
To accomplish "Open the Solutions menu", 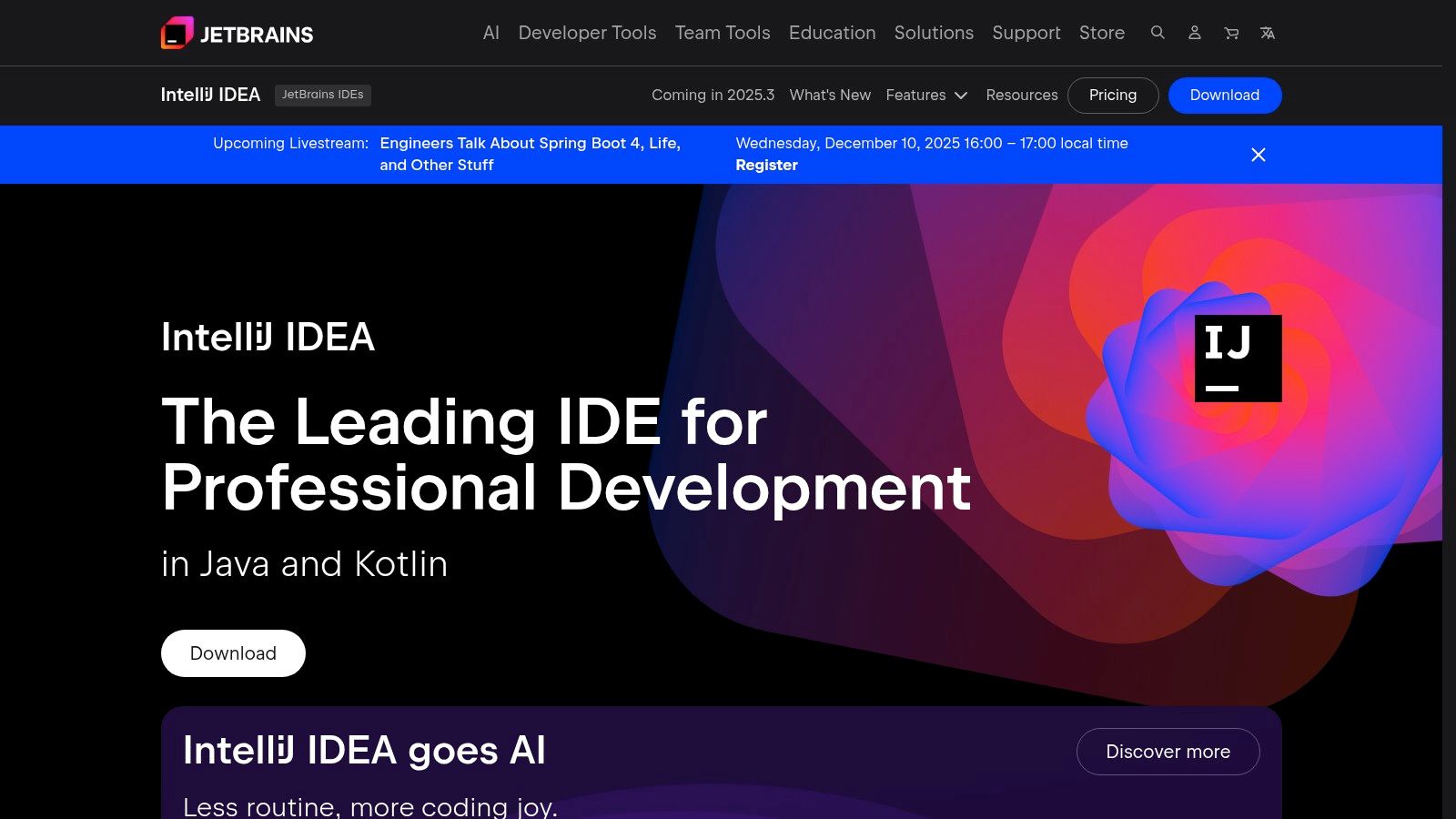I will (x=934, y=33).
